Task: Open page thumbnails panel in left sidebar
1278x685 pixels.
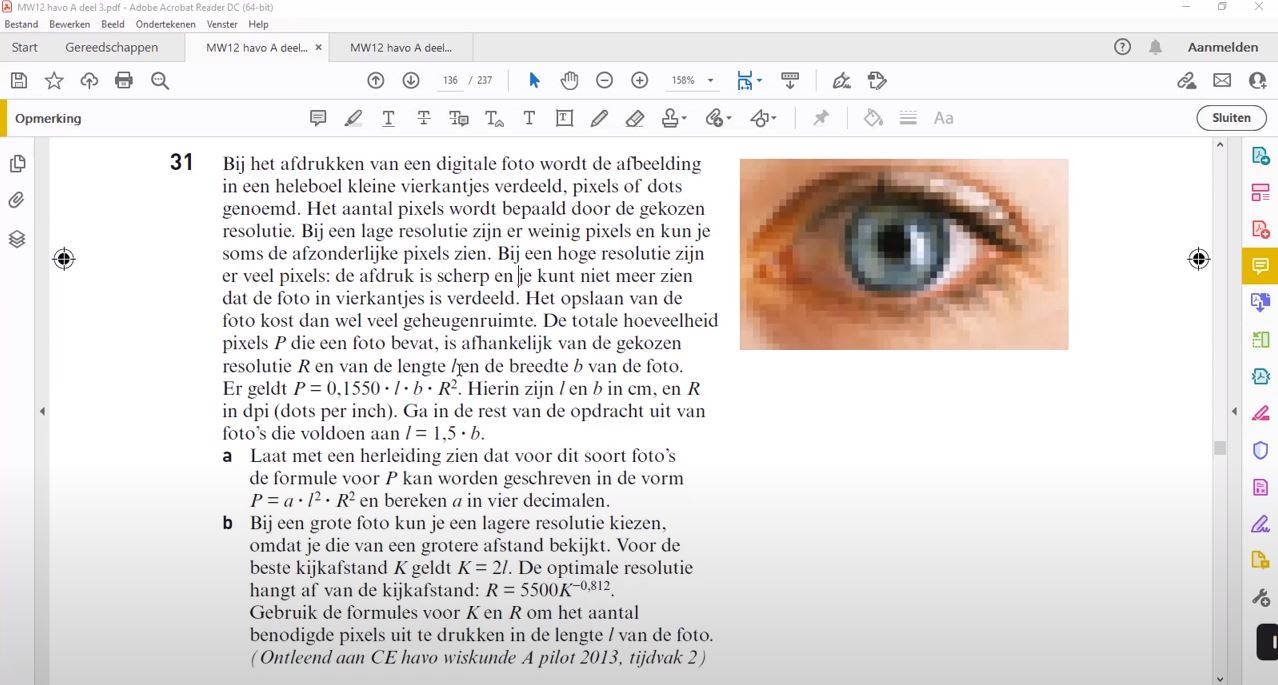Action: [x=17, y=164]
